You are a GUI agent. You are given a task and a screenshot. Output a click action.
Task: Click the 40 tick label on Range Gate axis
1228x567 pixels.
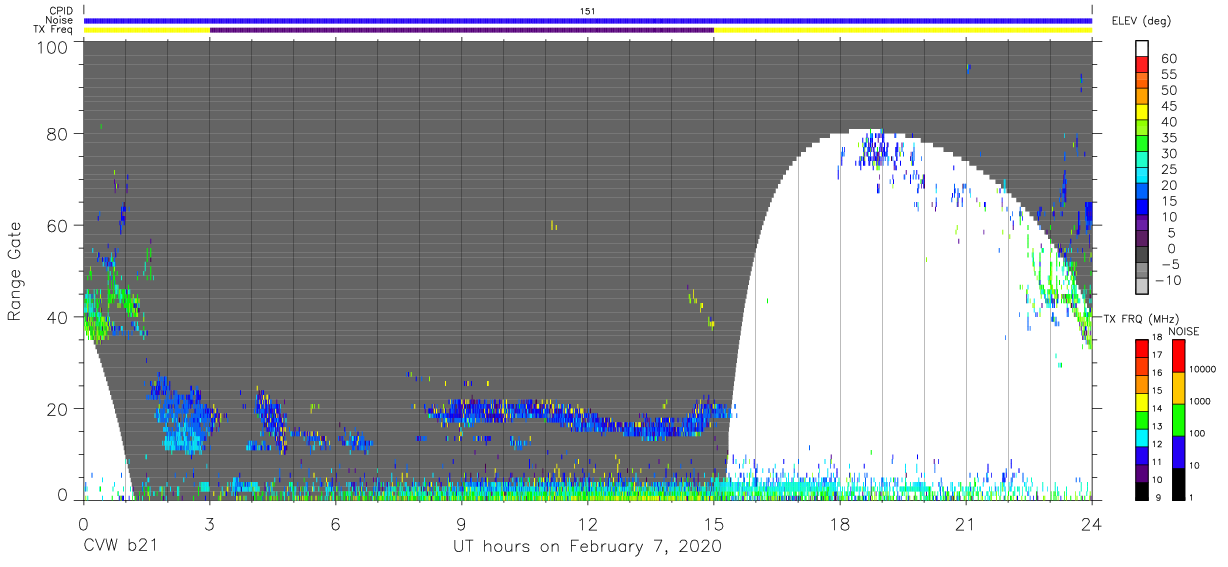point(56,317)
